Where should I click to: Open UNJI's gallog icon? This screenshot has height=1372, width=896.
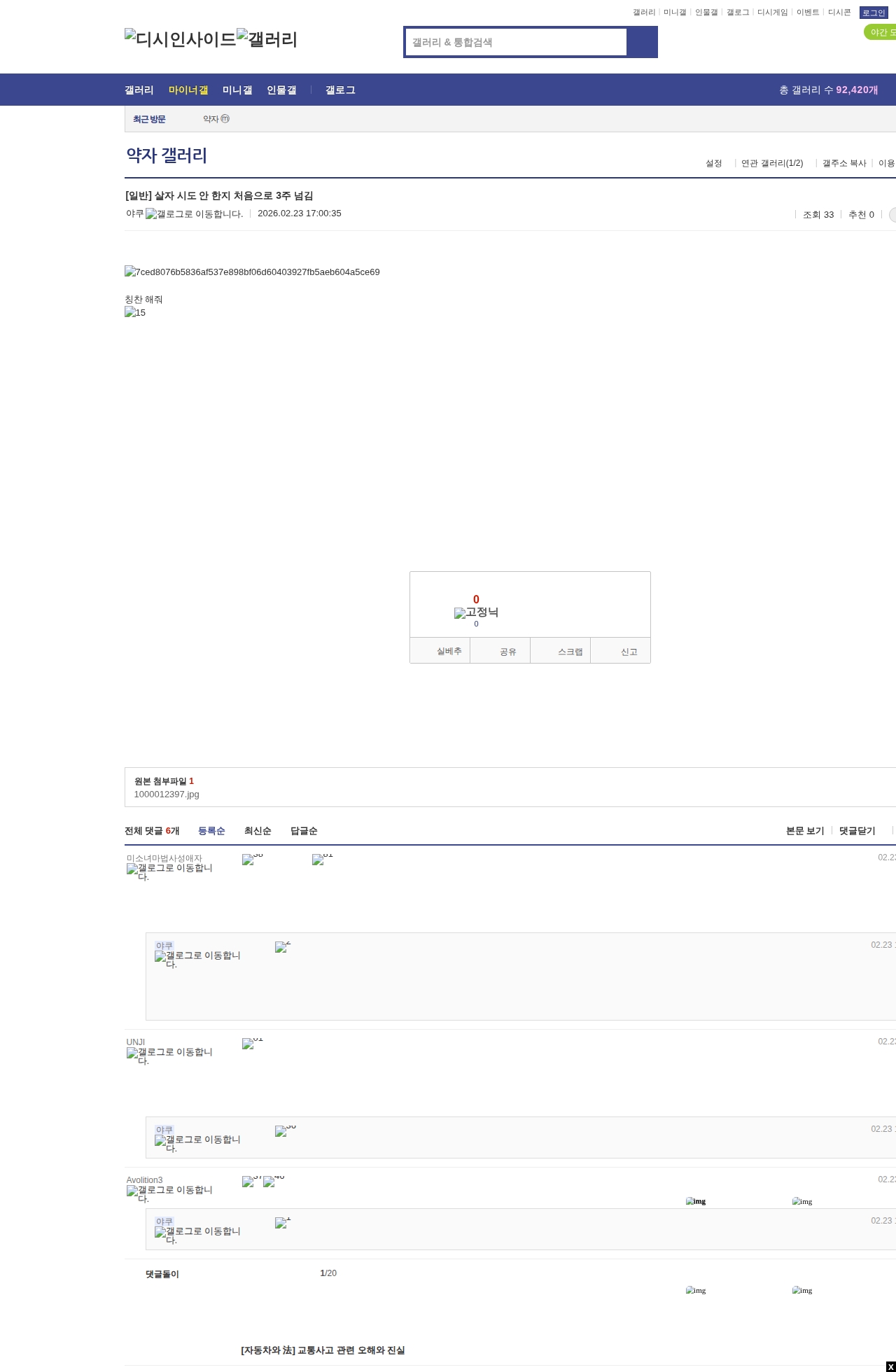coord(169,1056)
